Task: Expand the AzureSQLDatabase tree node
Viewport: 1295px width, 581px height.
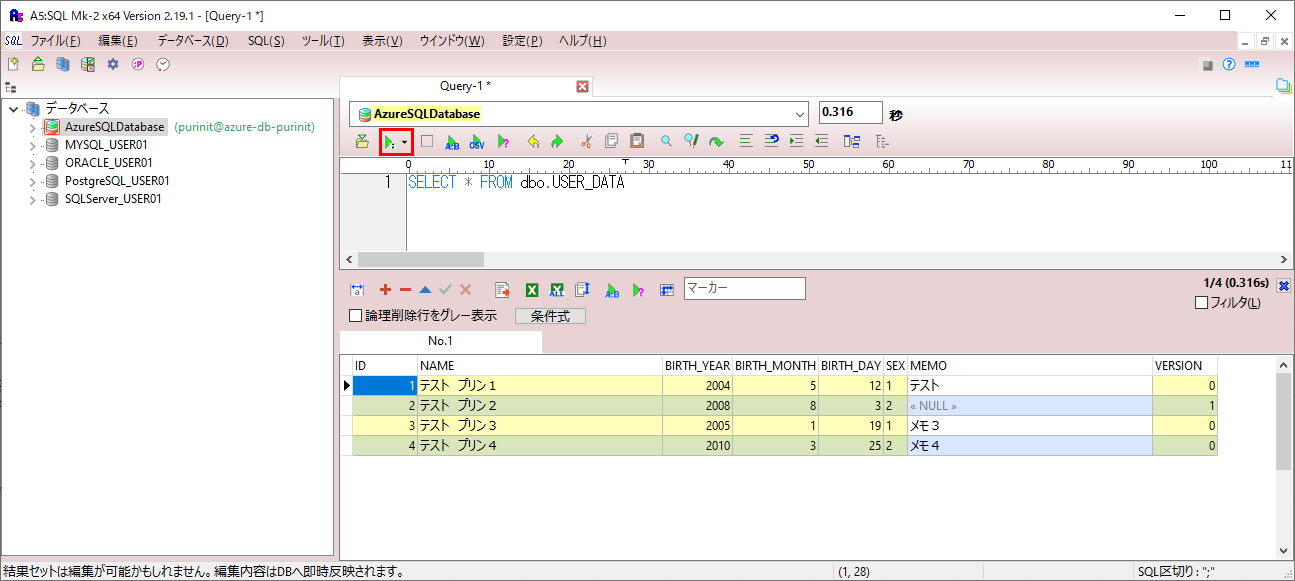Action: pyautogui.click(x=32, y=128)
